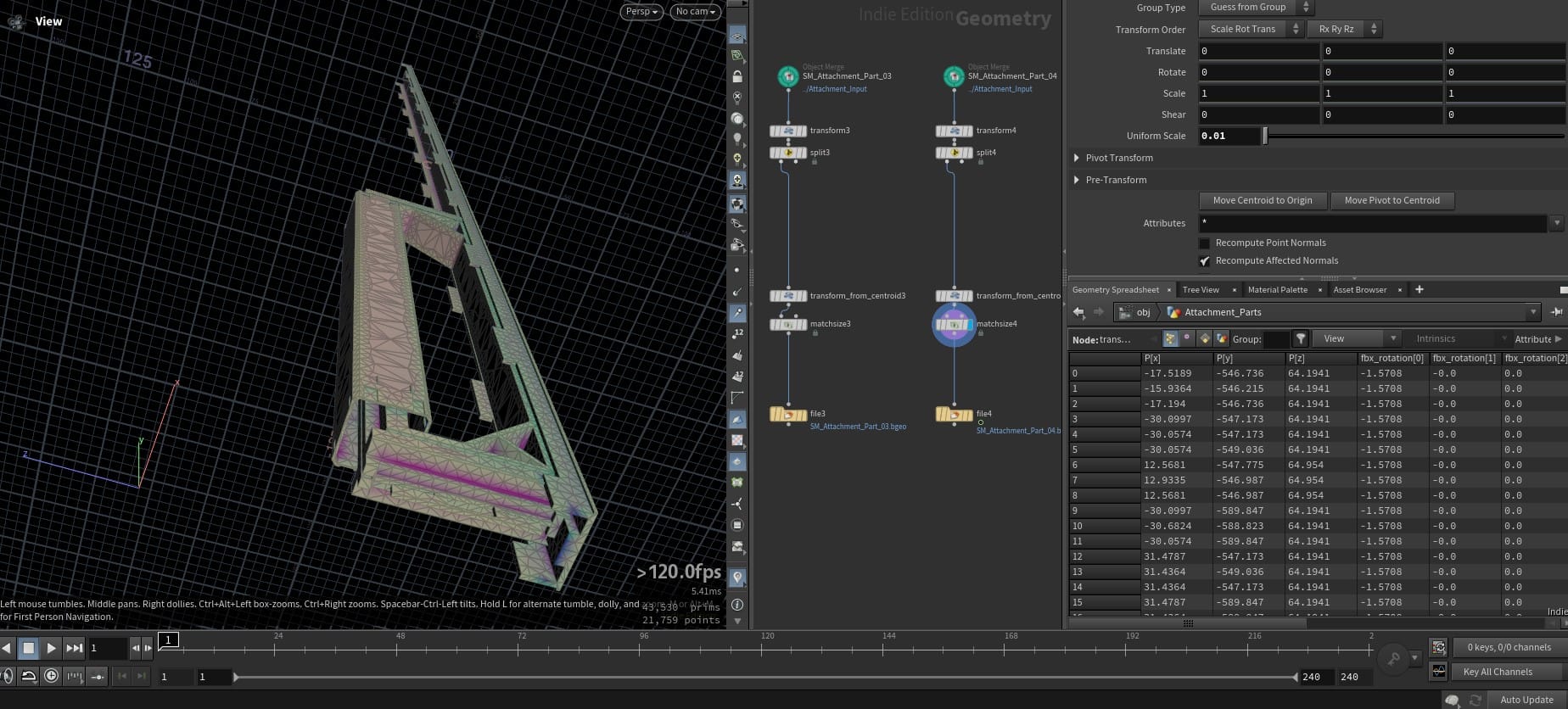
Task: Enable Recompute Point Normals checkbox
Action: point(1204,243)
